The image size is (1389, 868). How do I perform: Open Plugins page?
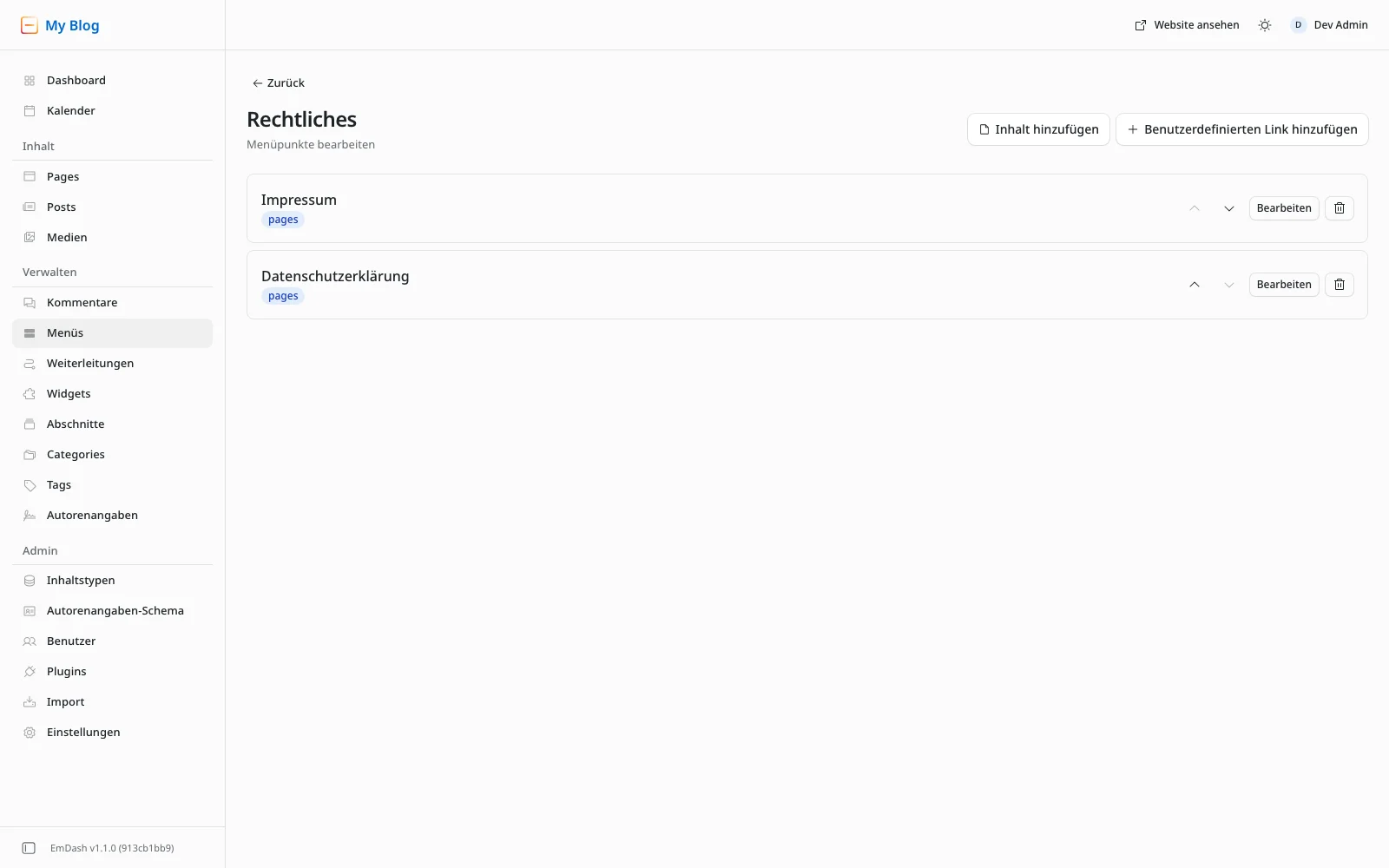coord(113,672)
